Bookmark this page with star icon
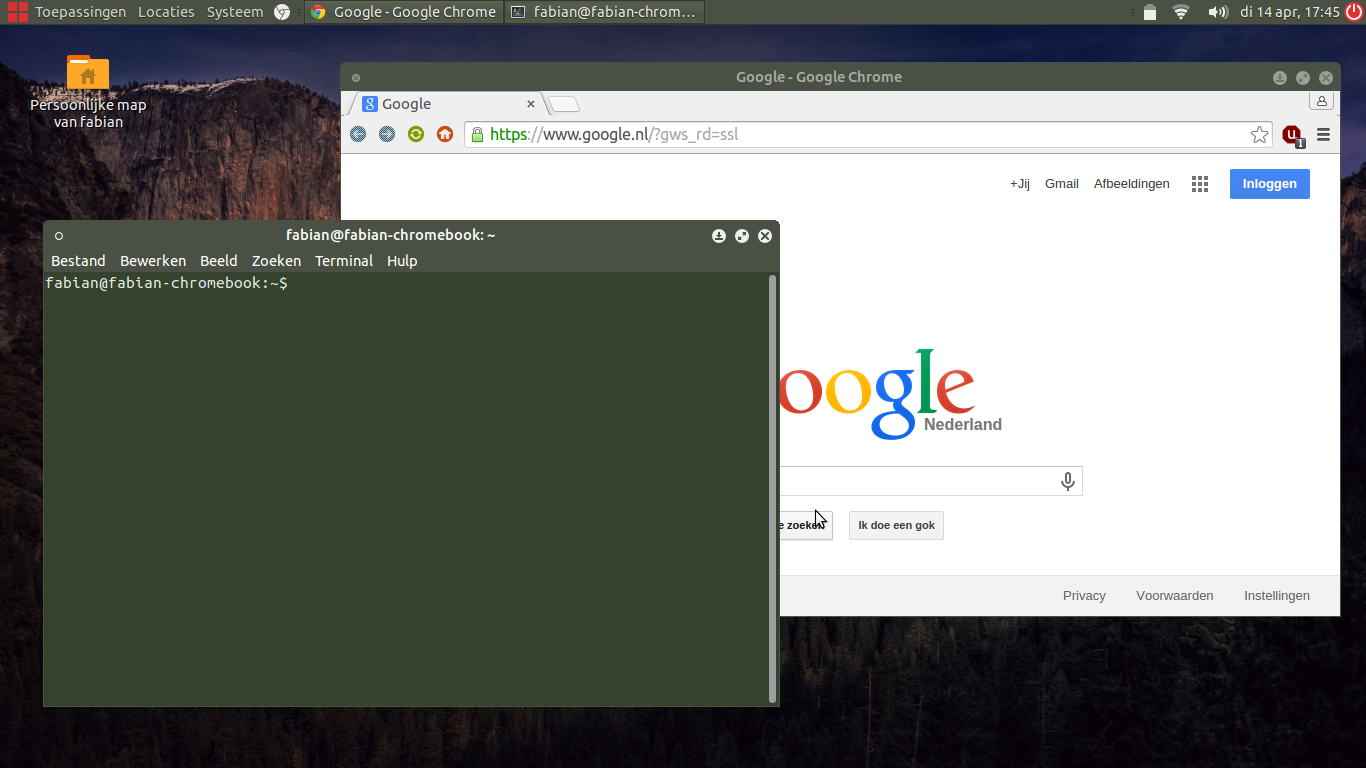This screenshot has width=1366, height=768. pyautogui.click(x=1259, y=134)
